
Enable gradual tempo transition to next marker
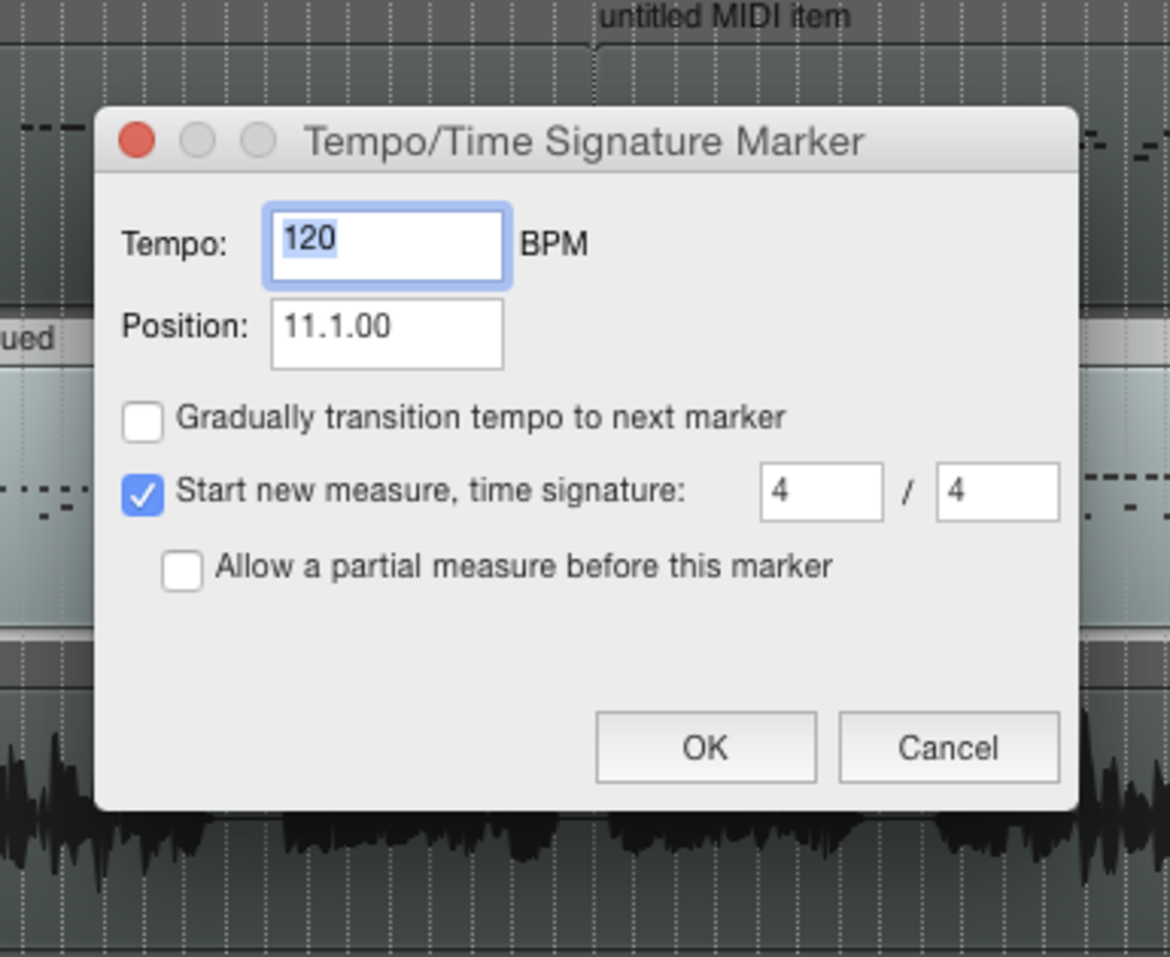point(143,421)
